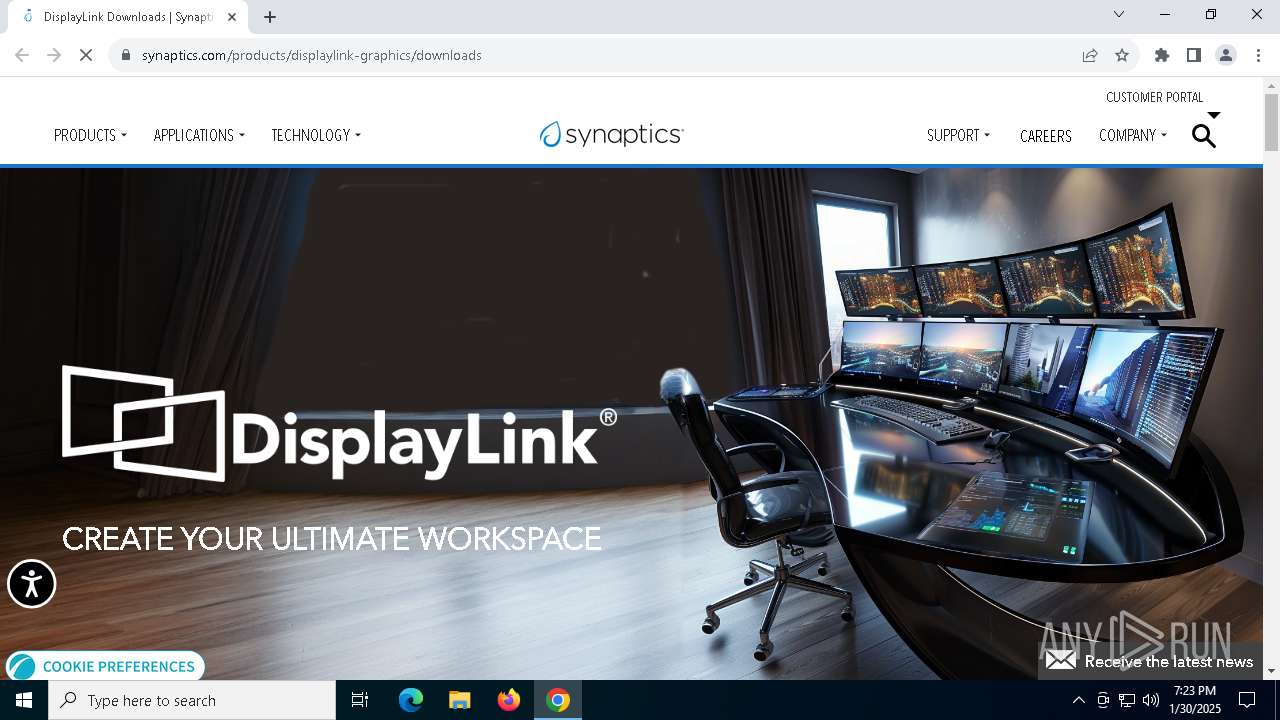
Task: Open volume control in system tray
Action: click(1151, 700)
